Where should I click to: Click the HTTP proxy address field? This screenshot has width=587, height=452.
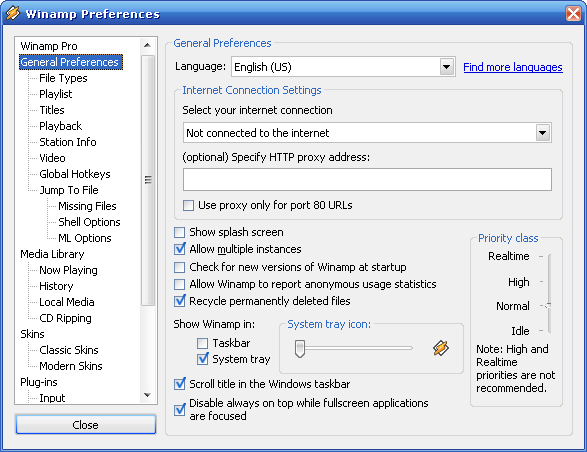367,179
